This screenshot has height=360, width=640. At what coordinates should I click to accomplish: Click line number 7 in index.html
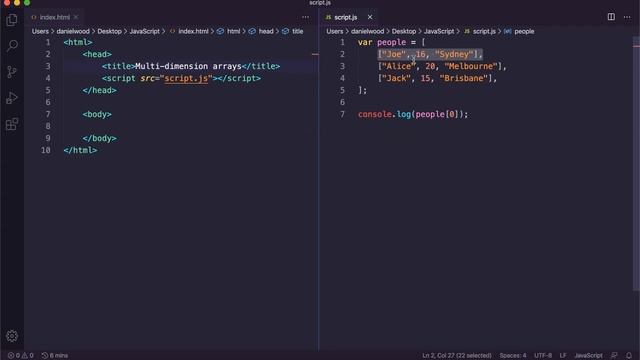(48, 114)
